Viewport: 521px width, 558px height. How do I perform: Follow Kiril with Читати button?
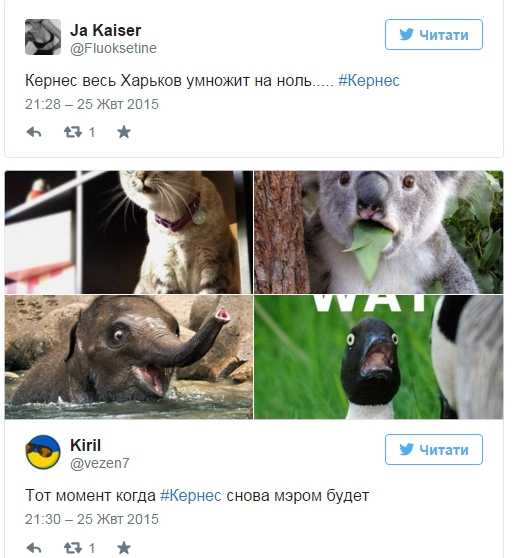pos(434,449)
